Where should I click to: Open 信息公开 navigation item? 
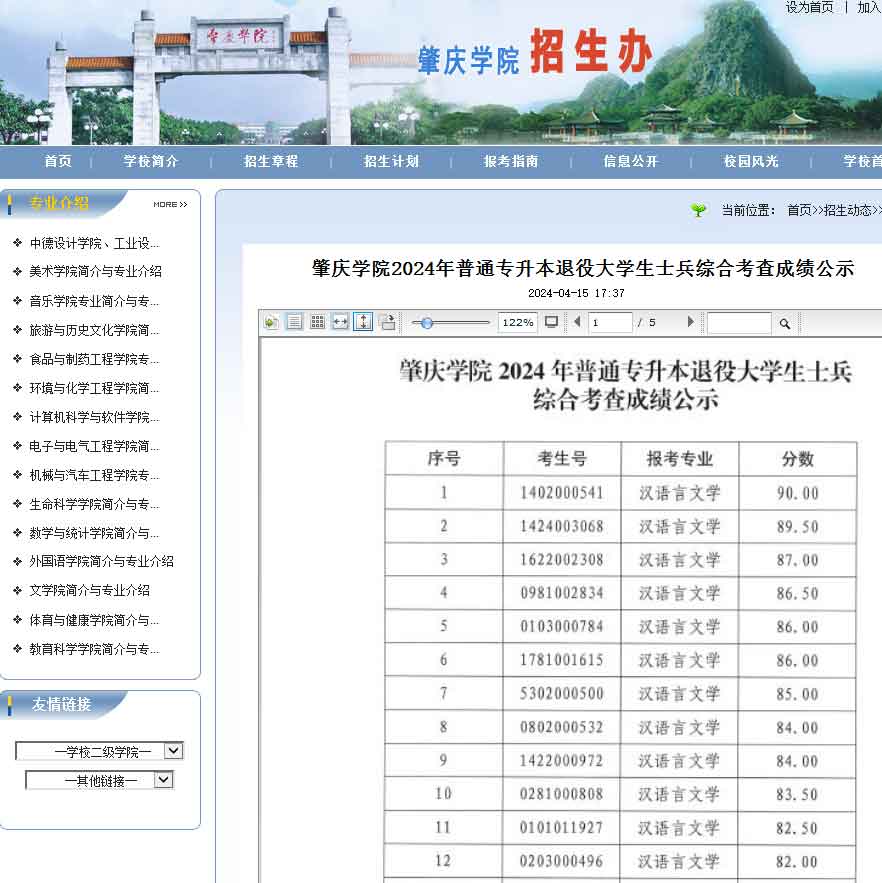pos(631,162)
